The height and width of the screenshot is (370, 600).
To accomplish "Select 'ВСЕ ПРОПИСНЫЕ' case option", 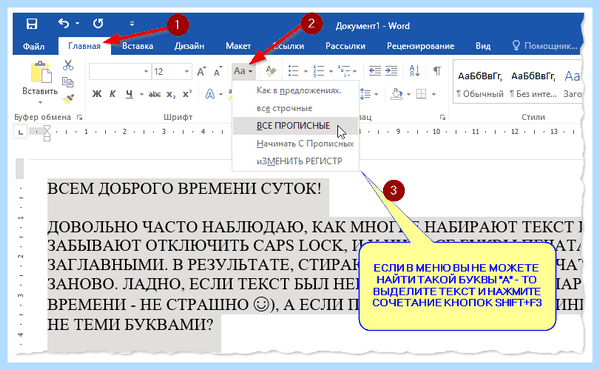I will [295, 126].
